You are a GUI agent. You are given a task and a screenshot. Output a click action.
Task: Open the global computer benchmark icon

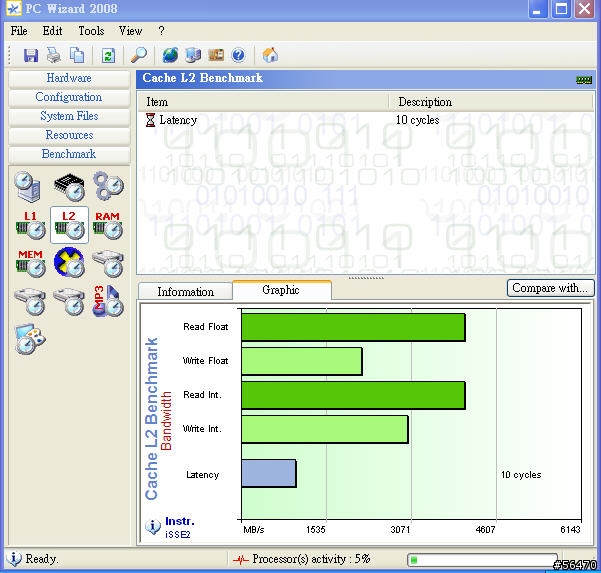point(28,187)
